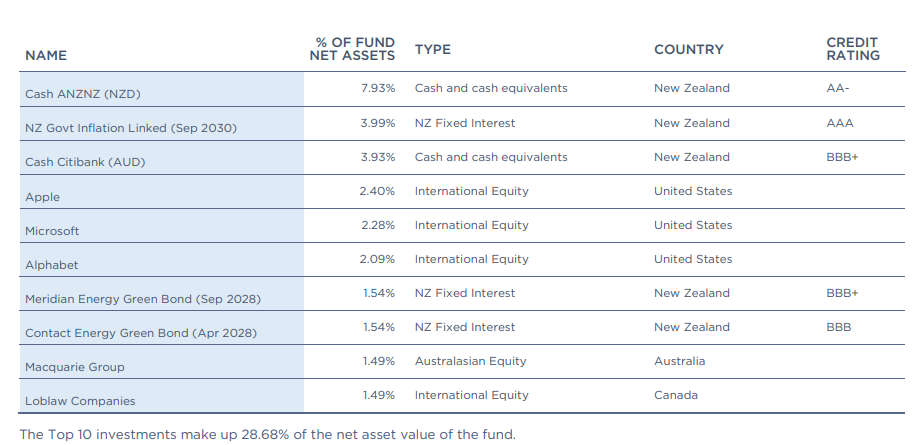Click the COUNTRY column header
Image resolution: width=914 pixels, height=445 pixels.
pos(688,49)
